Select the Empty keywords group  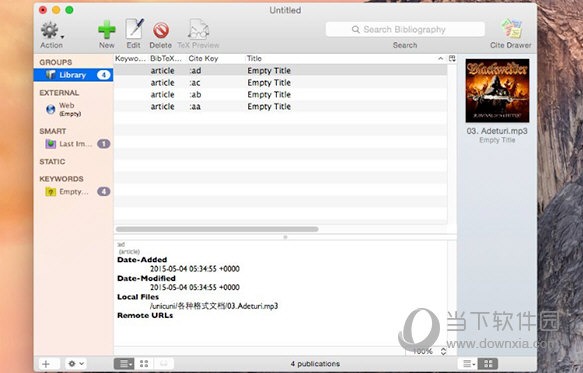coord(73,192)
